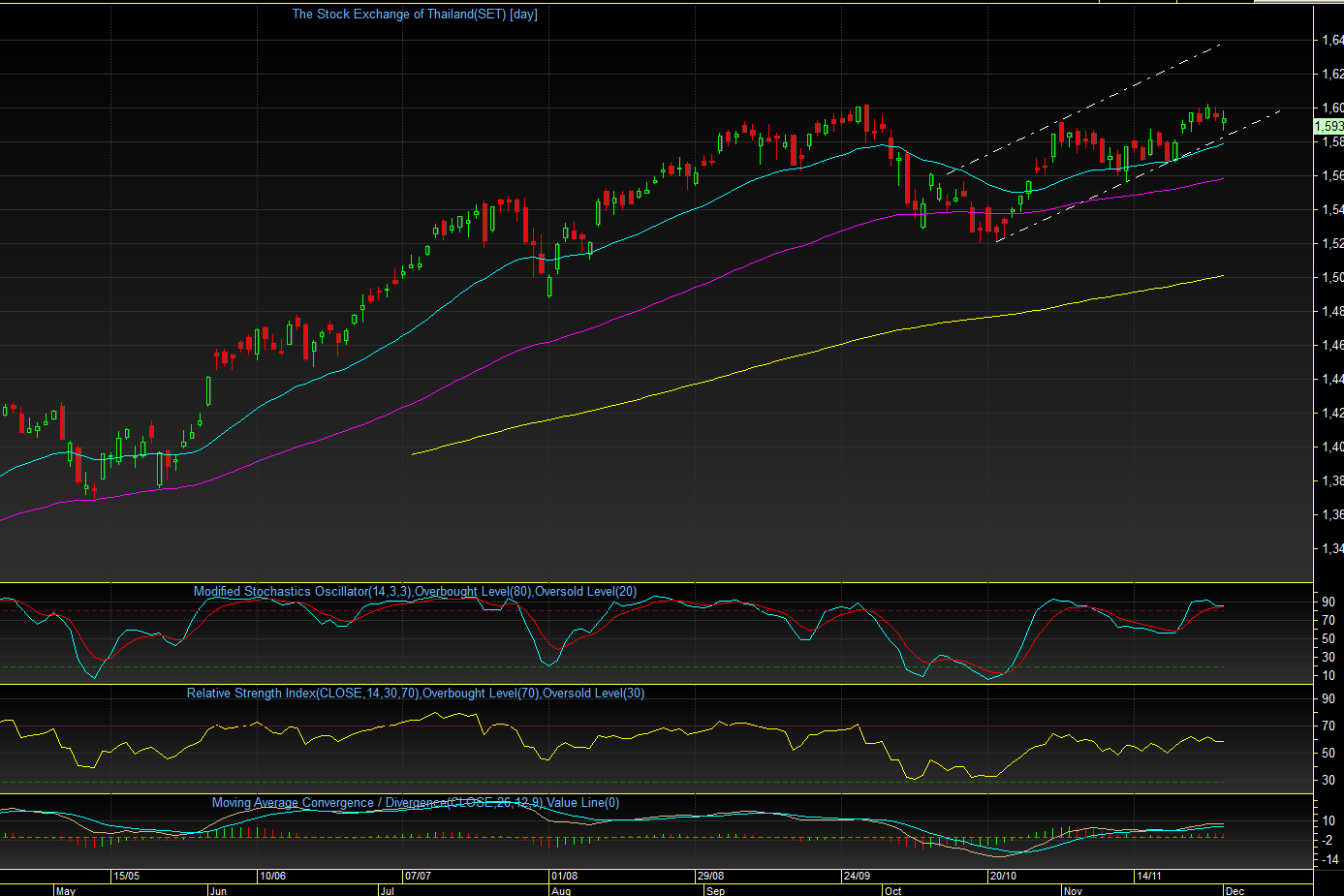Screen dimensions: 1344x896
Task: Select the lower dashed white channel trendline
Action: [x=1139, y=174]
